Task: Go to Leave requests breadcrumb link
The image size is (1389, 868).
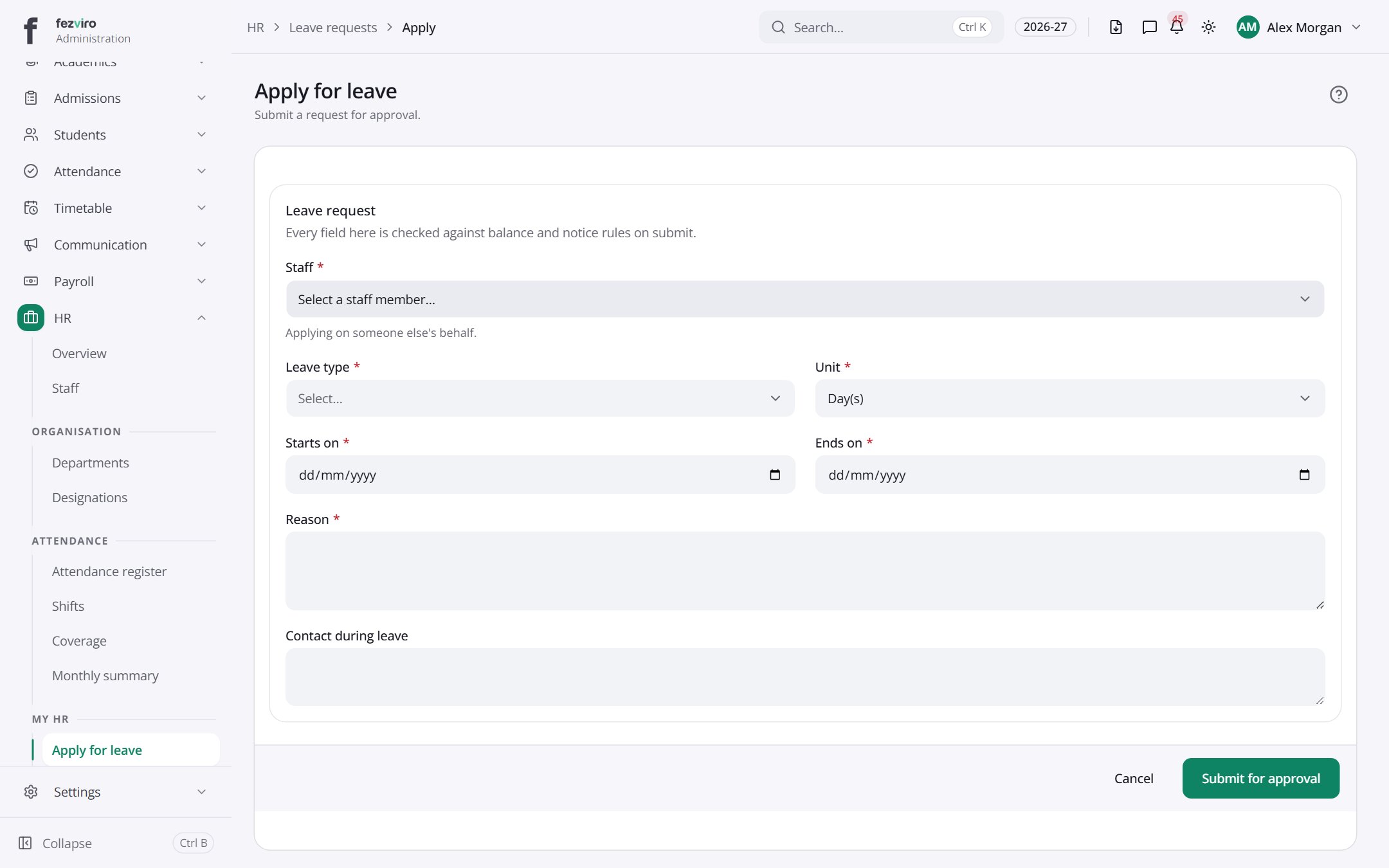Action: click(x=333, y=27)
